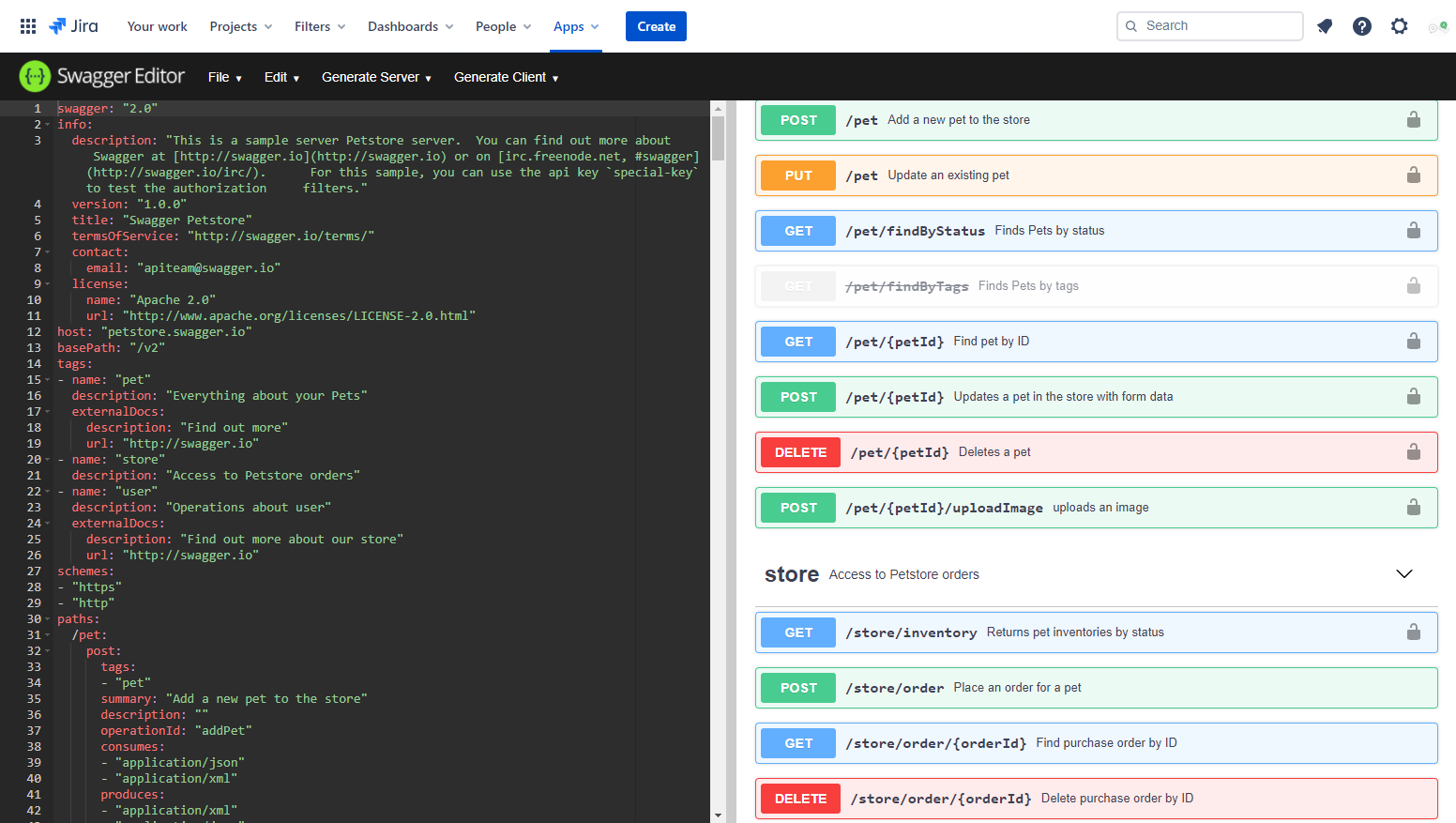Expand POST /pet/{petId}/uploadImage operation
Image resolution: width=1456 pixels, height=823 pixels.
pos(1096,508)
